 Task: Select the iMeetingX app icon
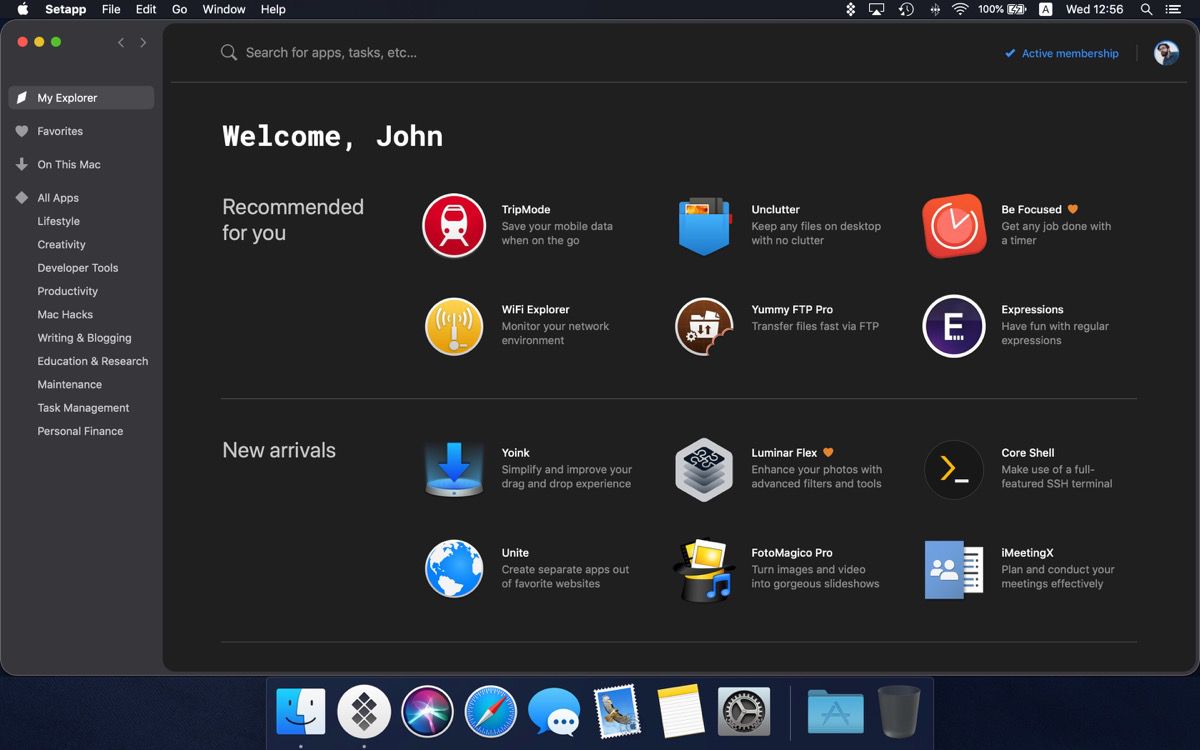coord(953,568)
